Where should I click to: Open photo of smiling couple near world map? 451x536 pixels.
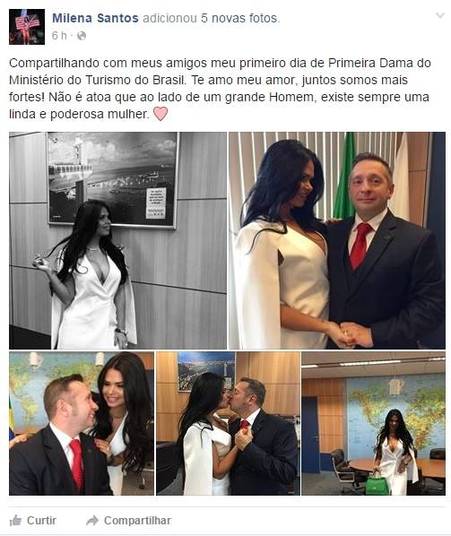(81, 424)
